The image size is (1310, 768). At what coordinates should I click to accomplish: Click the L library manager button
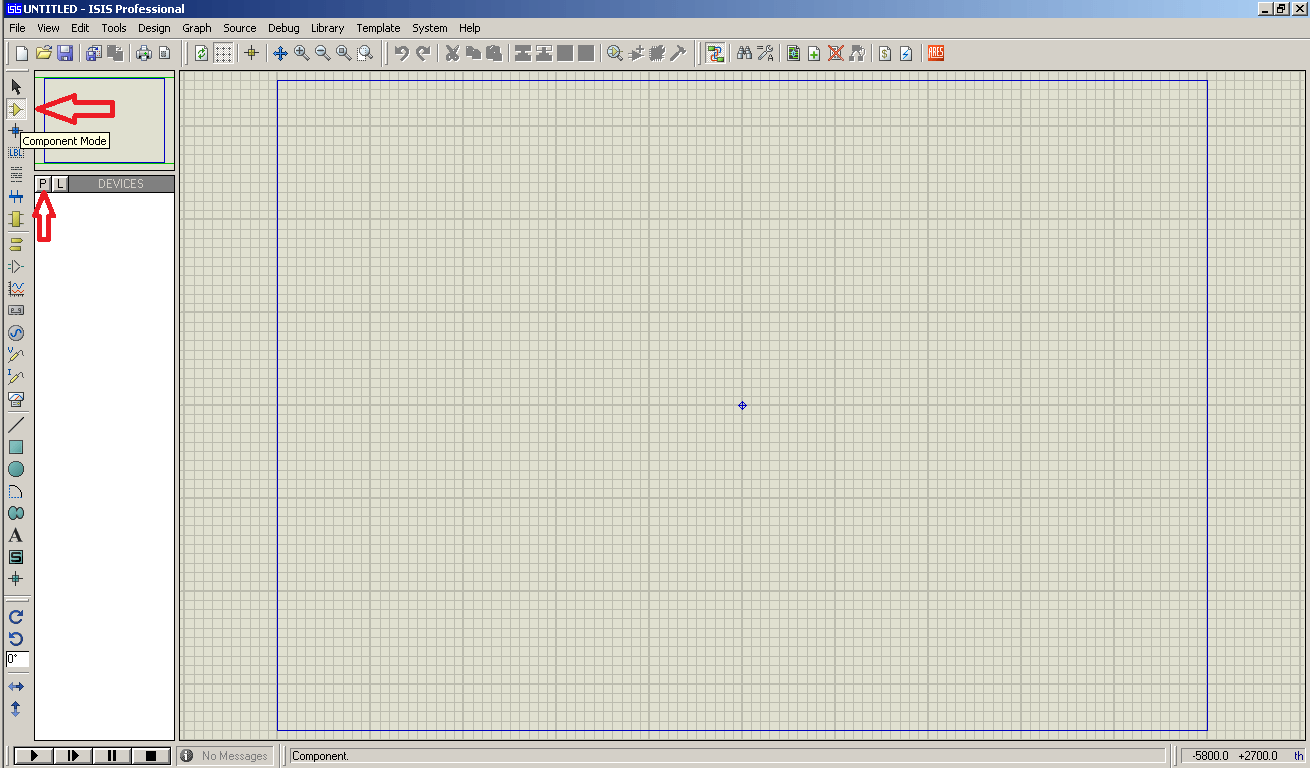[x=60, y=184]
